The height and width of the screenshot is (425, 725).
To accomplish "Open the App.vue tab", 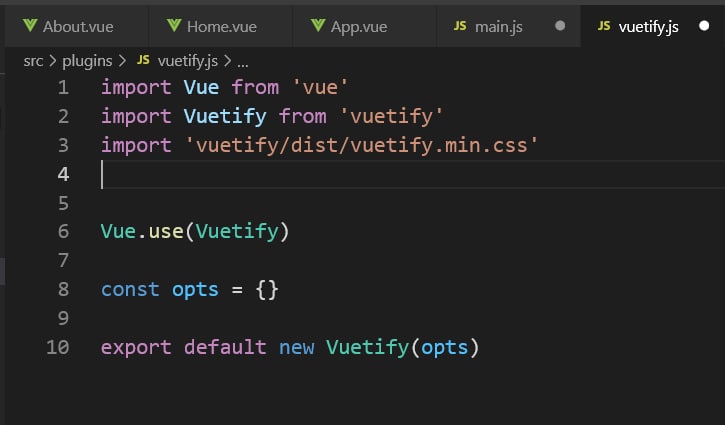I will pos(365,26).
